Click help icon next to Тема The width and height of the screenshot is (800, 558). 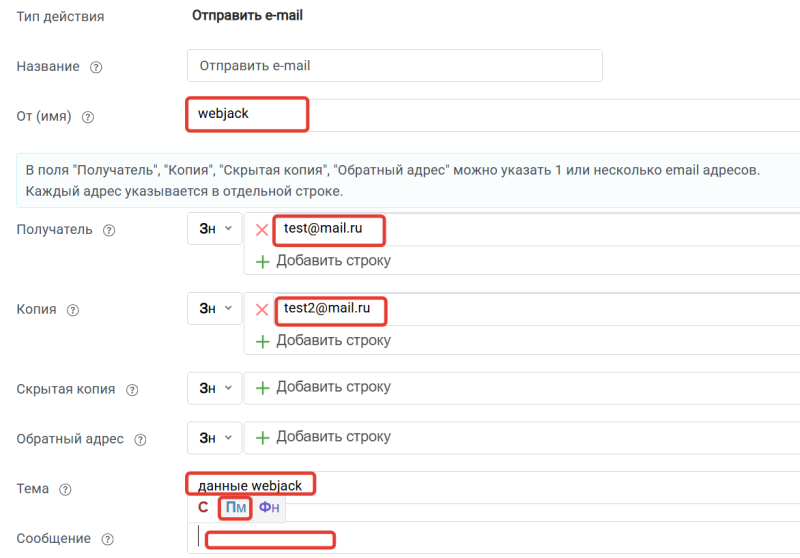tap(65, 490)
